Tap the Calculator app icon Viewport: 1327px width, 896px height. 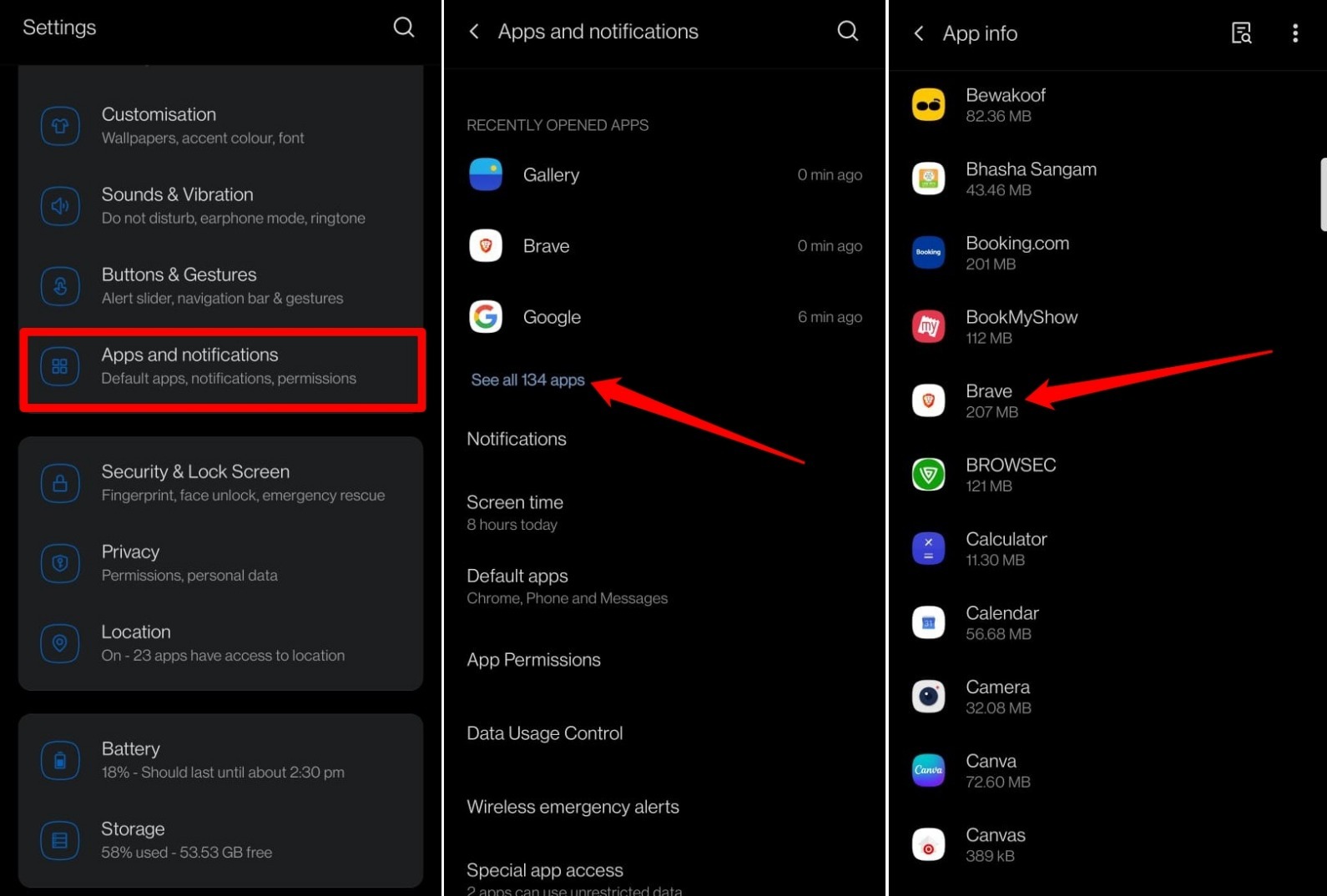928,549
